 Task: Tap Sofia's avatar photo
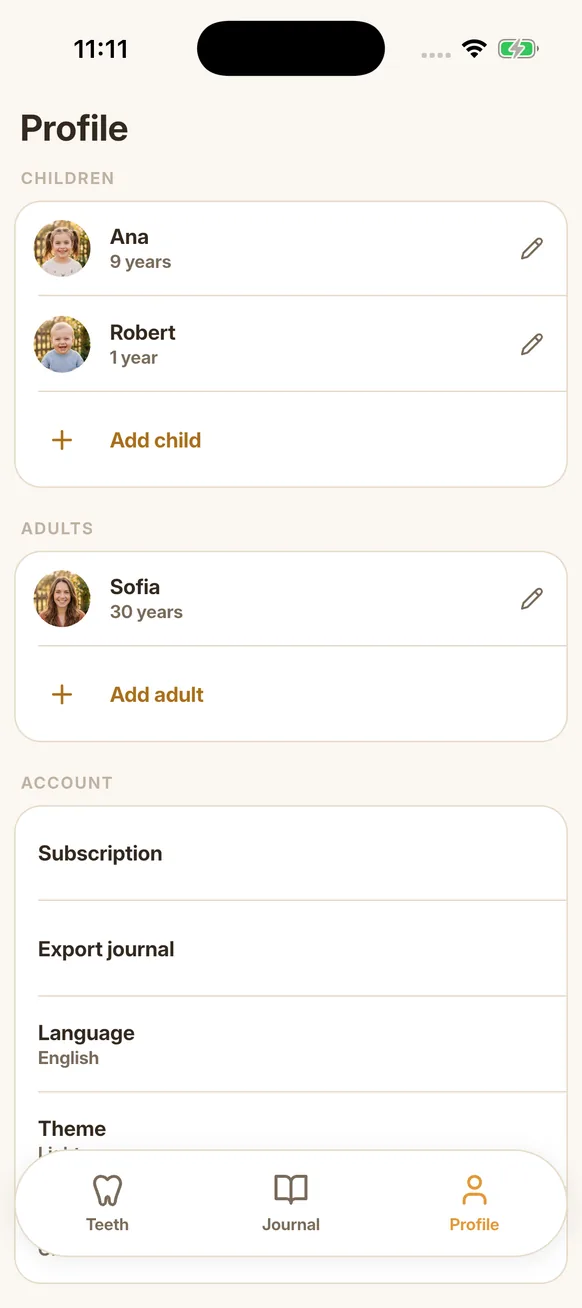(x=62, y=598)
